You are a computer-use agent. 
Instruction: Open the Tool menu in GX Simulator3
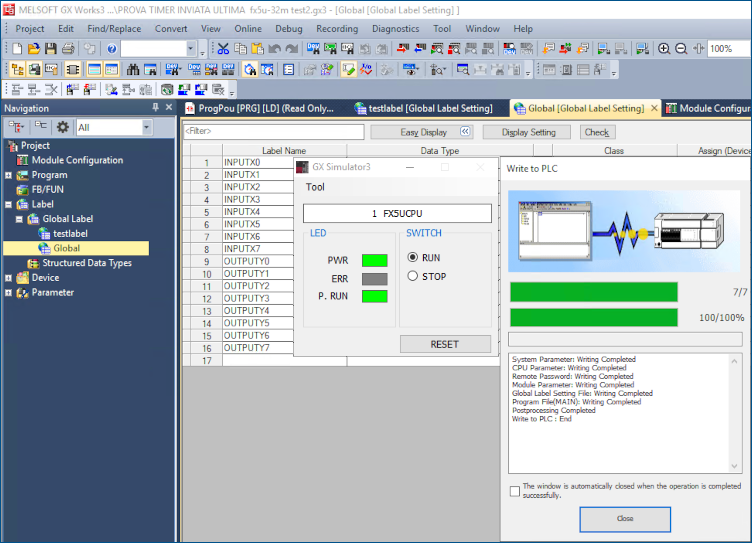pos(315,187)
